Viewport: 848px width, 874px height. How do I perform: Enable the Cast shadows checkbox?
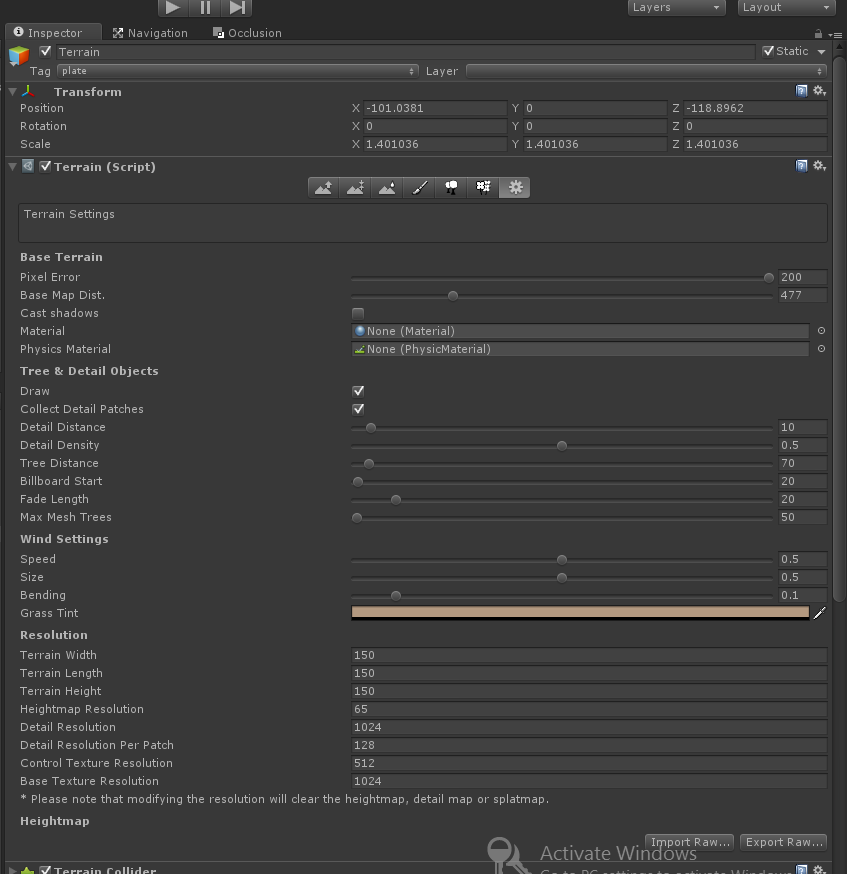tap(358, 313)
